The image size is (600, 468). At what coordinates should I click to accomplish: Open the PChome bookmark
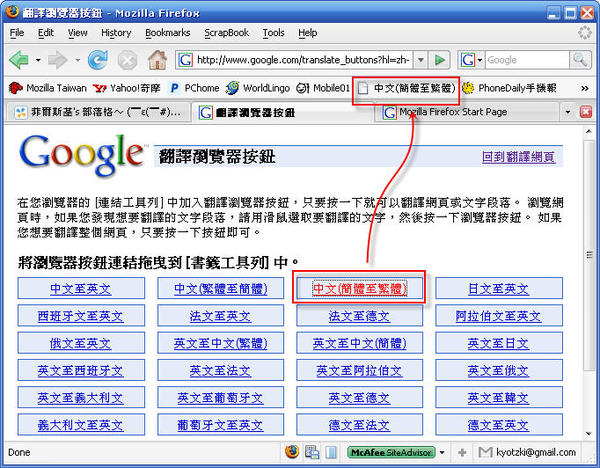(x=195, y=88)
